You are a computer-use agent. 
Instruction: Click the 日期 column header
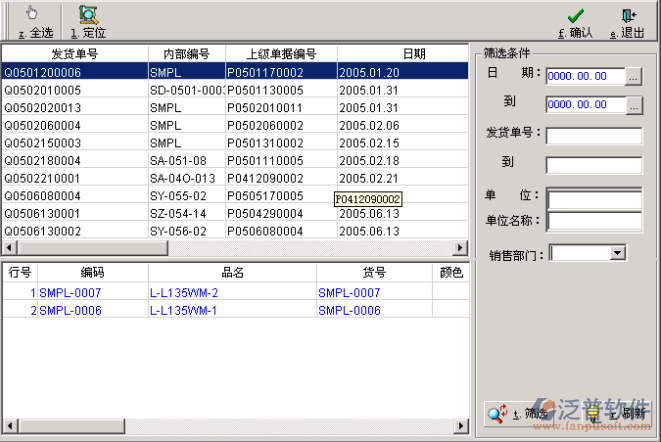(414, 53)
